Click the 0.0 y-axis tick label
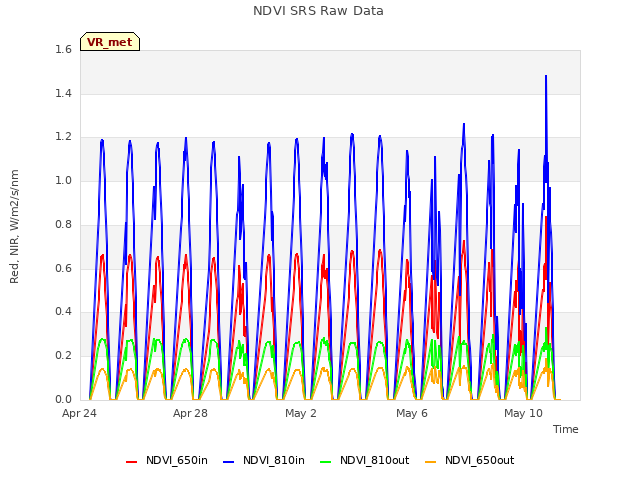This screenshot has height=480, width=640. coord(63,399)
